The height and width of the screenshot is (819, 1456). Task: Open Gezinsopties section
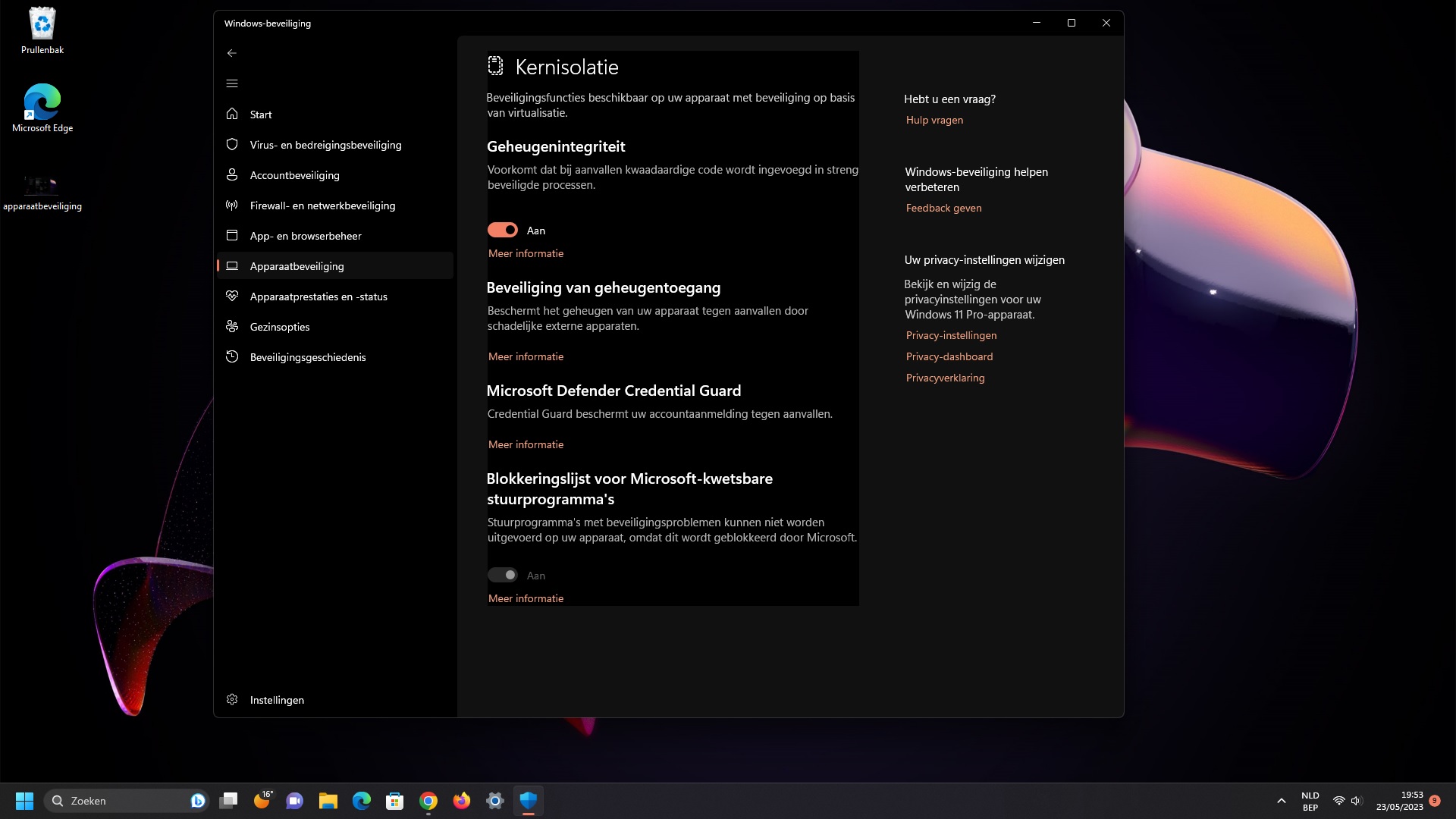[334, 327]
